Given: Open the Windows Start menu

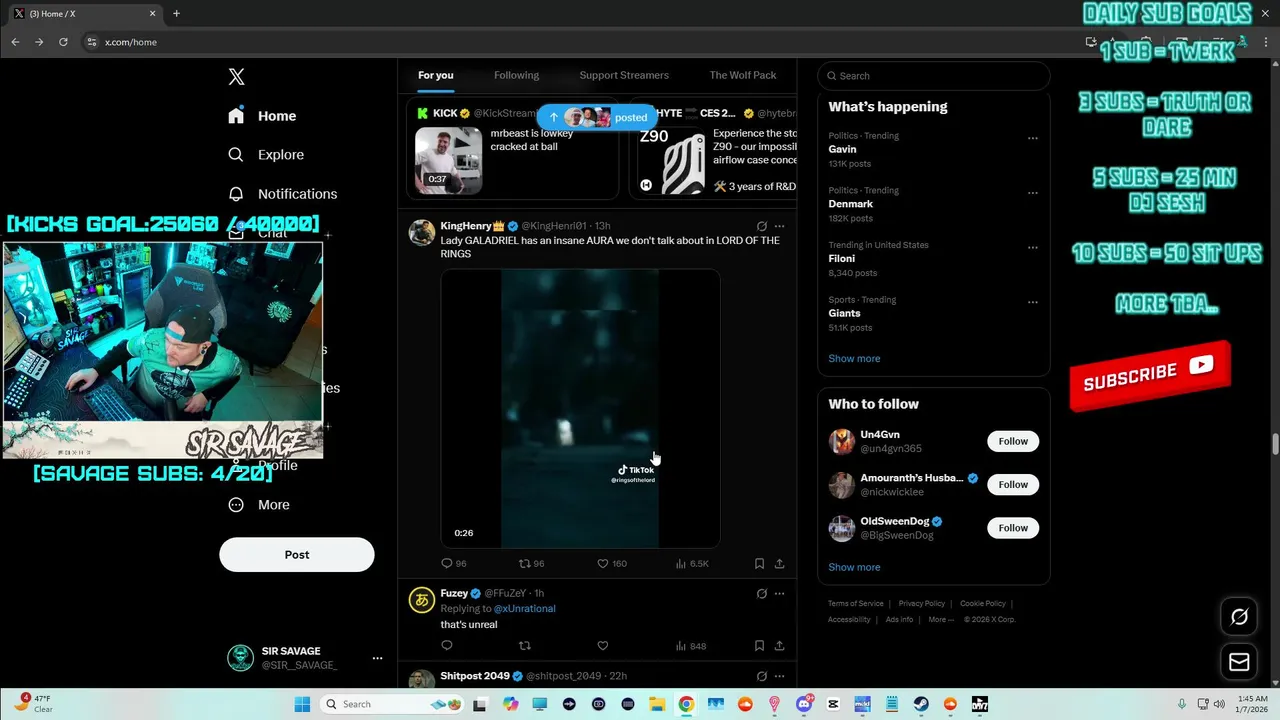Looking at the screenshot, I should pyautogui.click(x=302, y=704).
